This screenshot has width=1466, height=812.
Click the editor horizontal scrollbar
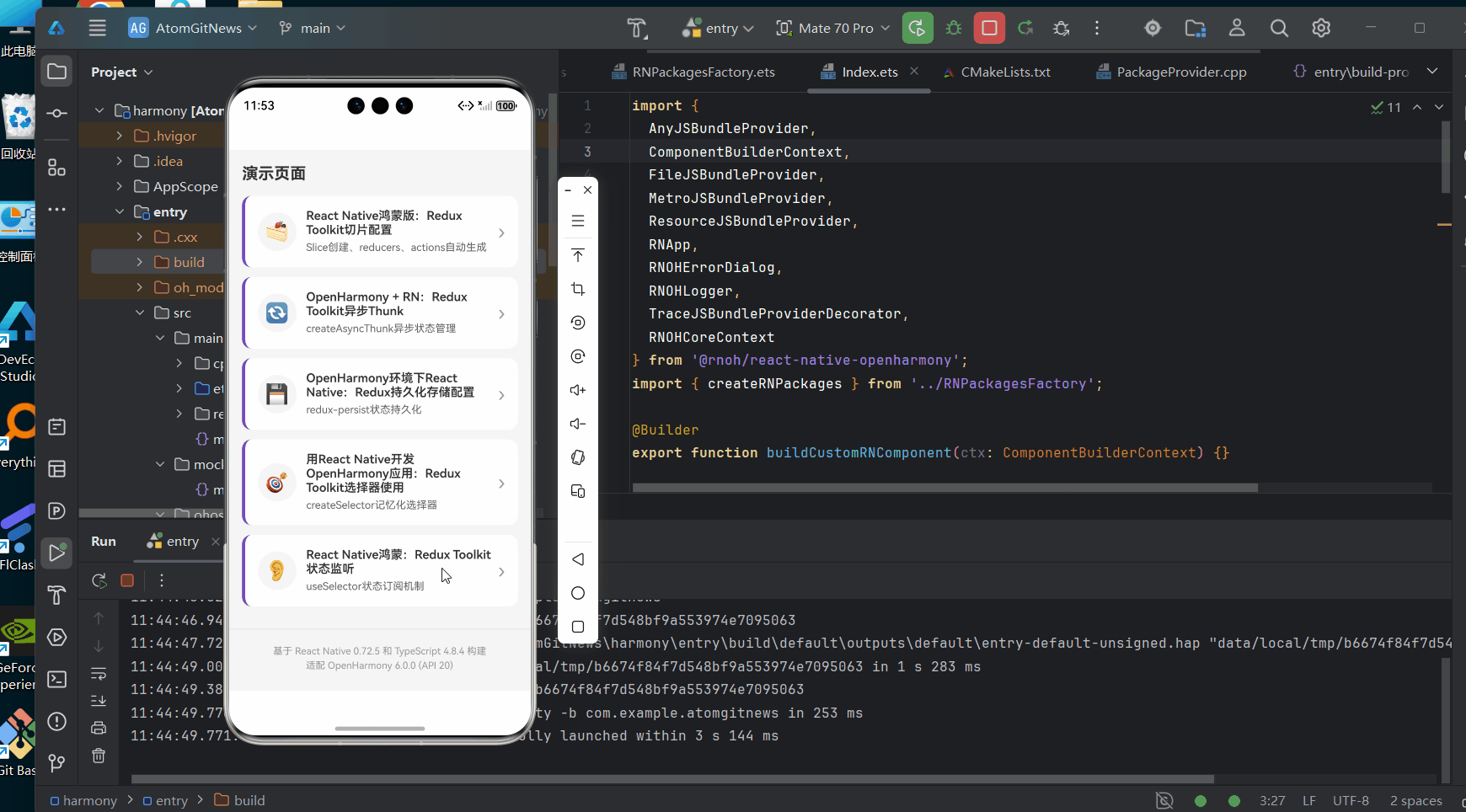(944, 488)
